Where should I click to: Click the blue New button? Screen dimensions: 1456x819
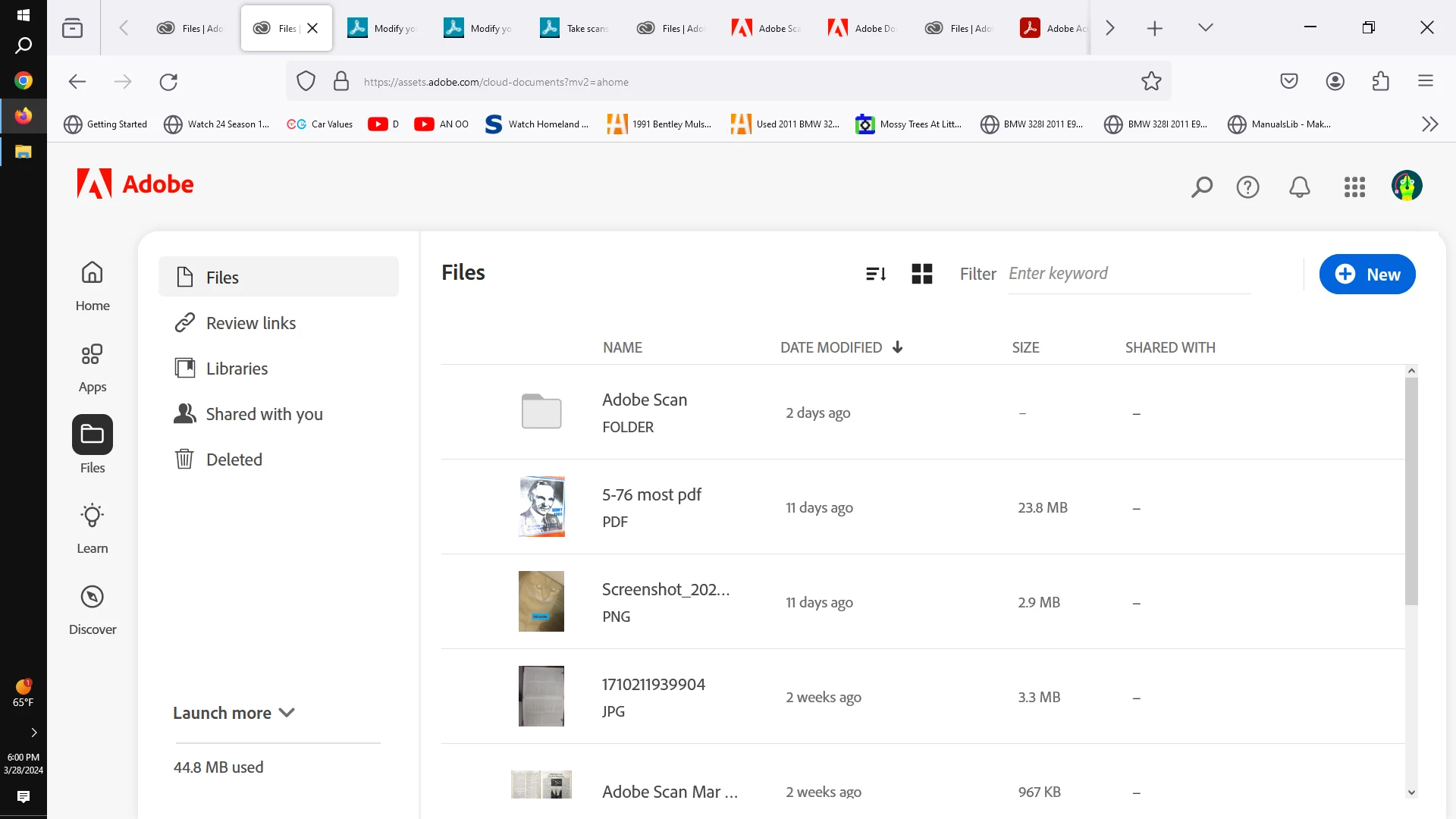pyautogui.click(x=1367, y=275)
